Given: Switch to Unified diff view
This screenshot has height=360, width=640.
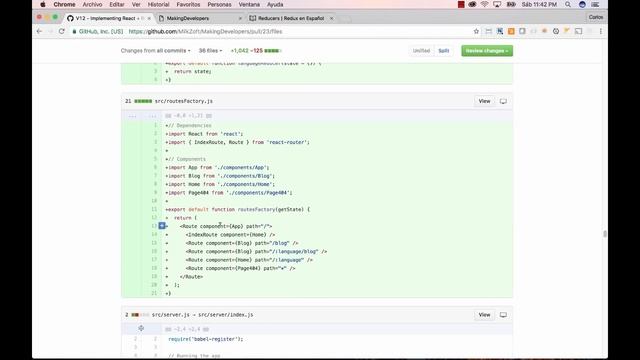Looking at the screenshot, I should point(421,51).
